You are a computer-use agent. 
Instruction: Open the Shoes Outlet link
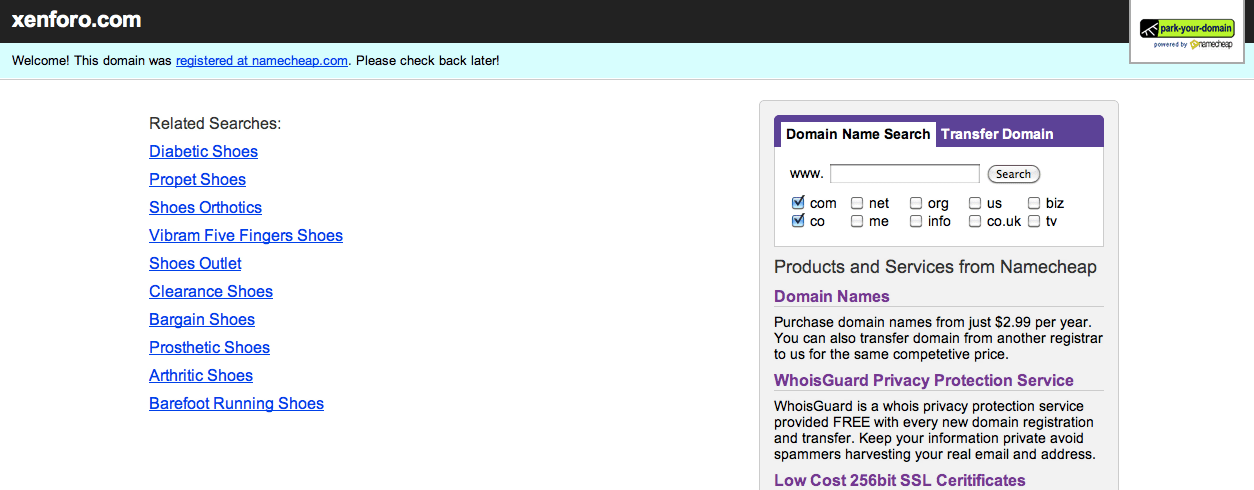coord(195,264)
